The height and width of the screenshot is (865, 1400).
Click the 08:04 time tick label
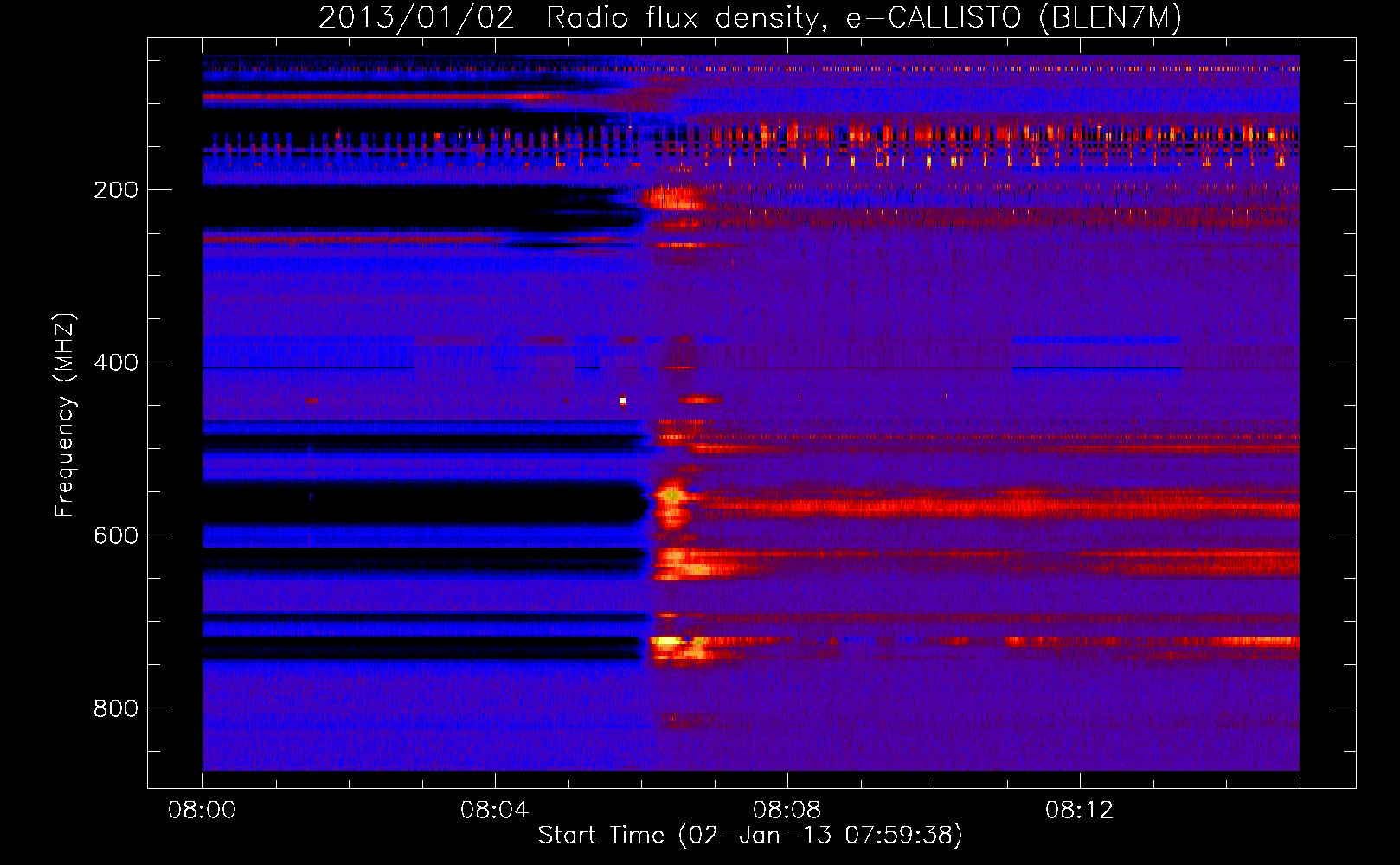[x=495, y=811]
